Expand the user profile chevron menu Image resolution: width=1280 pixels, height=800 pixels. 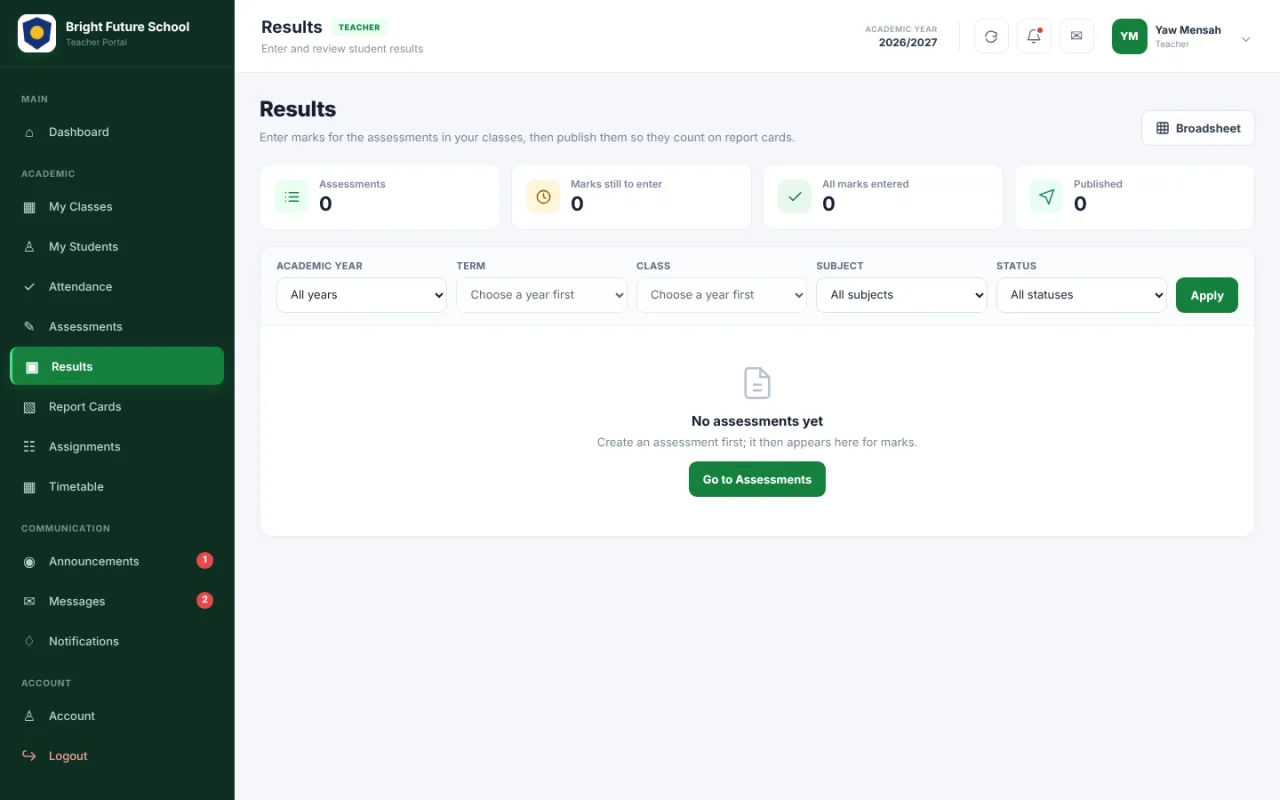click(1246, 39)
